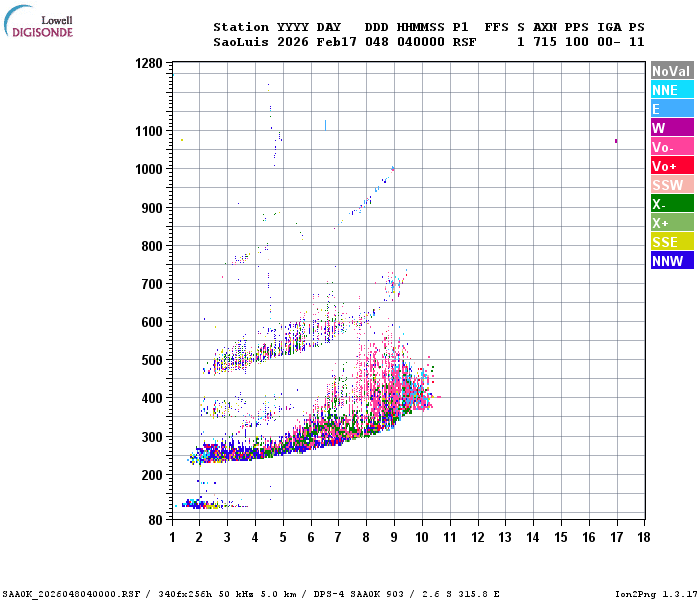Click the station name SaoLuis

coord(241,42)
